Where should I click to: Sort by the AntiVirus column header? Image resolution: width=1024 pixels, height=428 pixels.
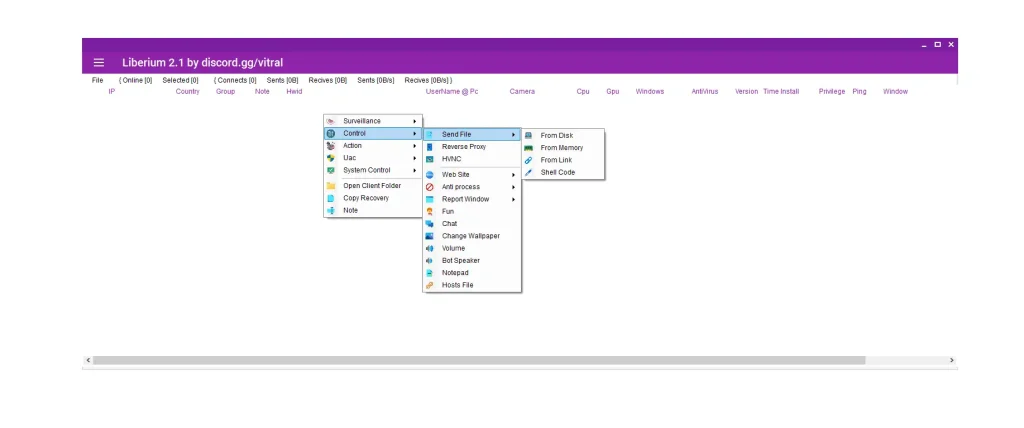(705, 91)
